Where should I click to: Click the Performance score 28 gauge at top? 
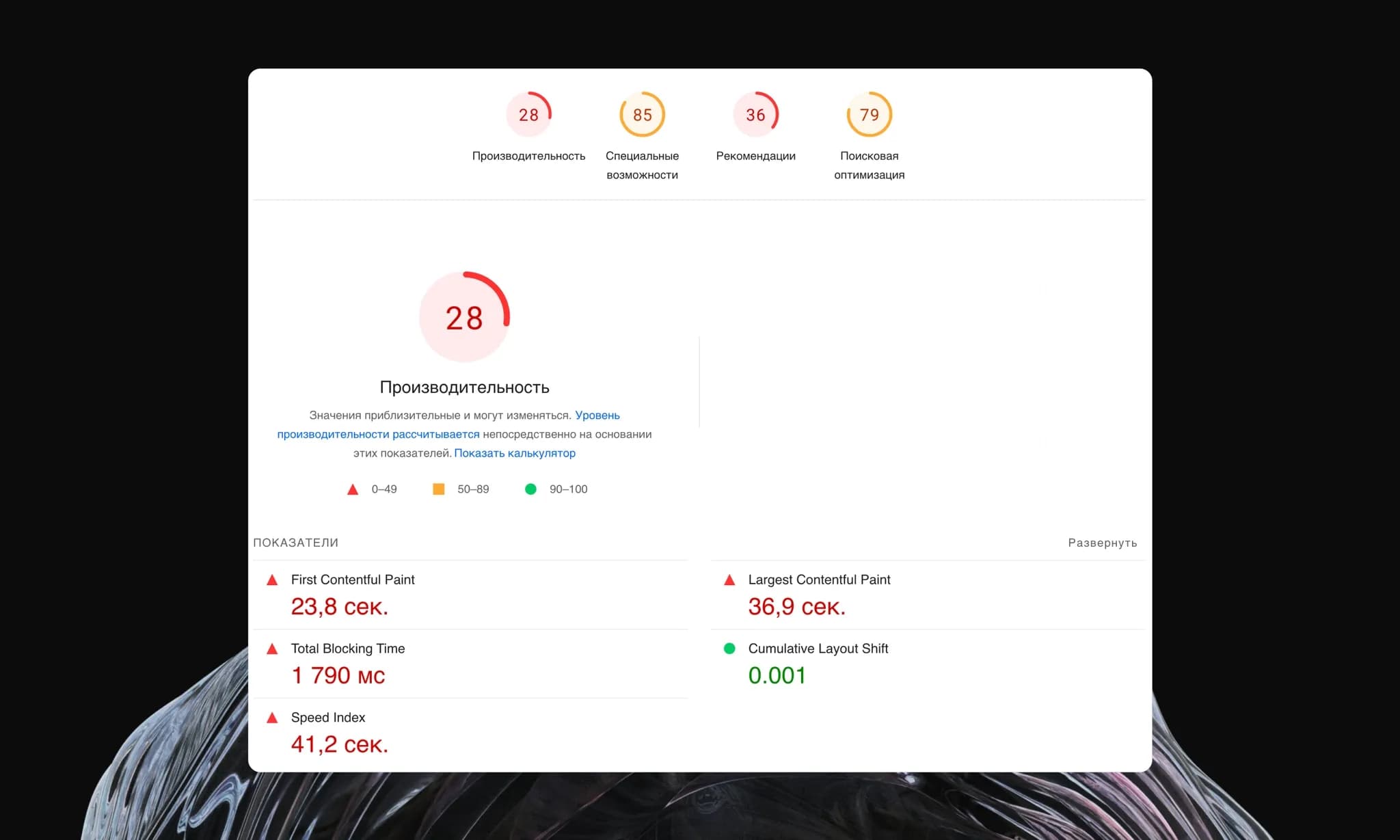528,114
